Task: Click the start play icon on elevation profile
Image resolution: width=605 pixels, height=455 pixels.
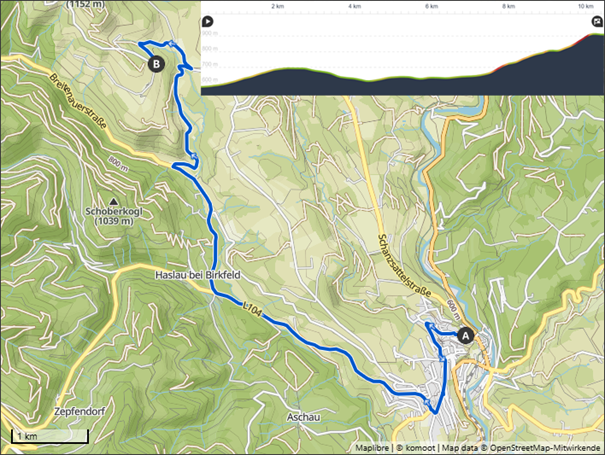Action: tap(208, 22)
